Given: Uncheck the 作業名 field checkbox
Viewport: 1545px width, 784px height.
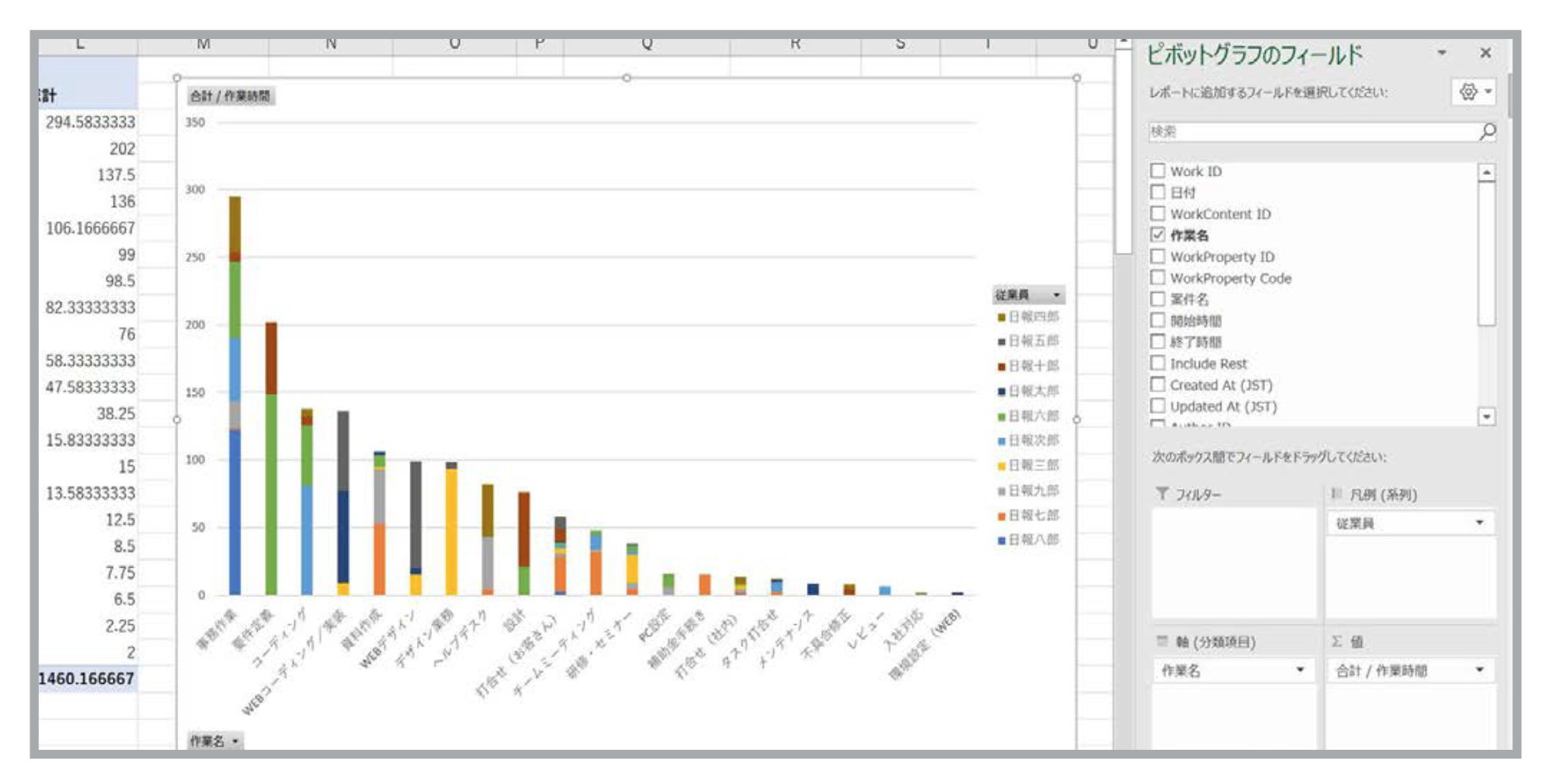Looking at the screenshot, I should 1158,235.
